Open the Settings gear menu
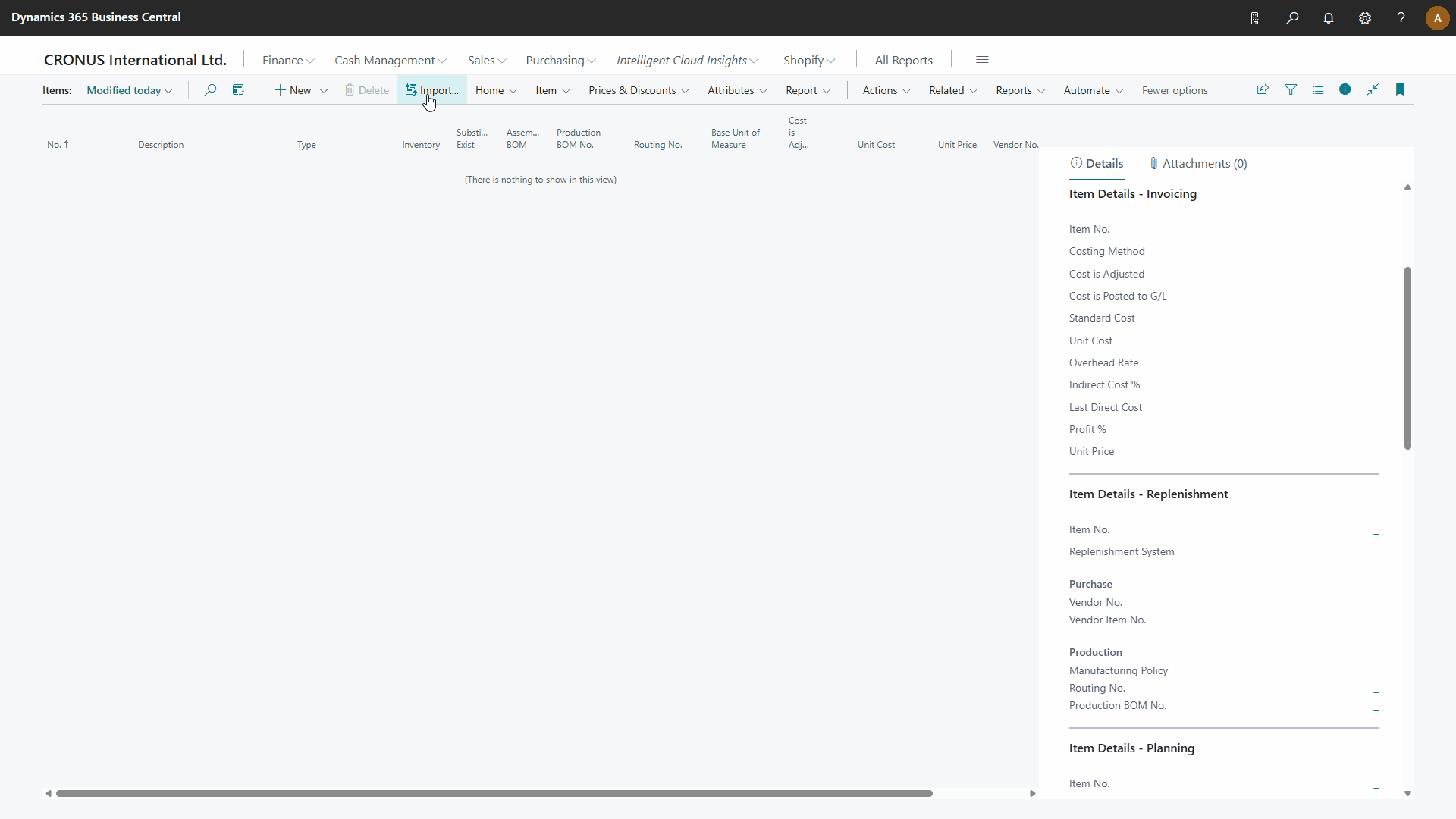 click(1365, 18)
